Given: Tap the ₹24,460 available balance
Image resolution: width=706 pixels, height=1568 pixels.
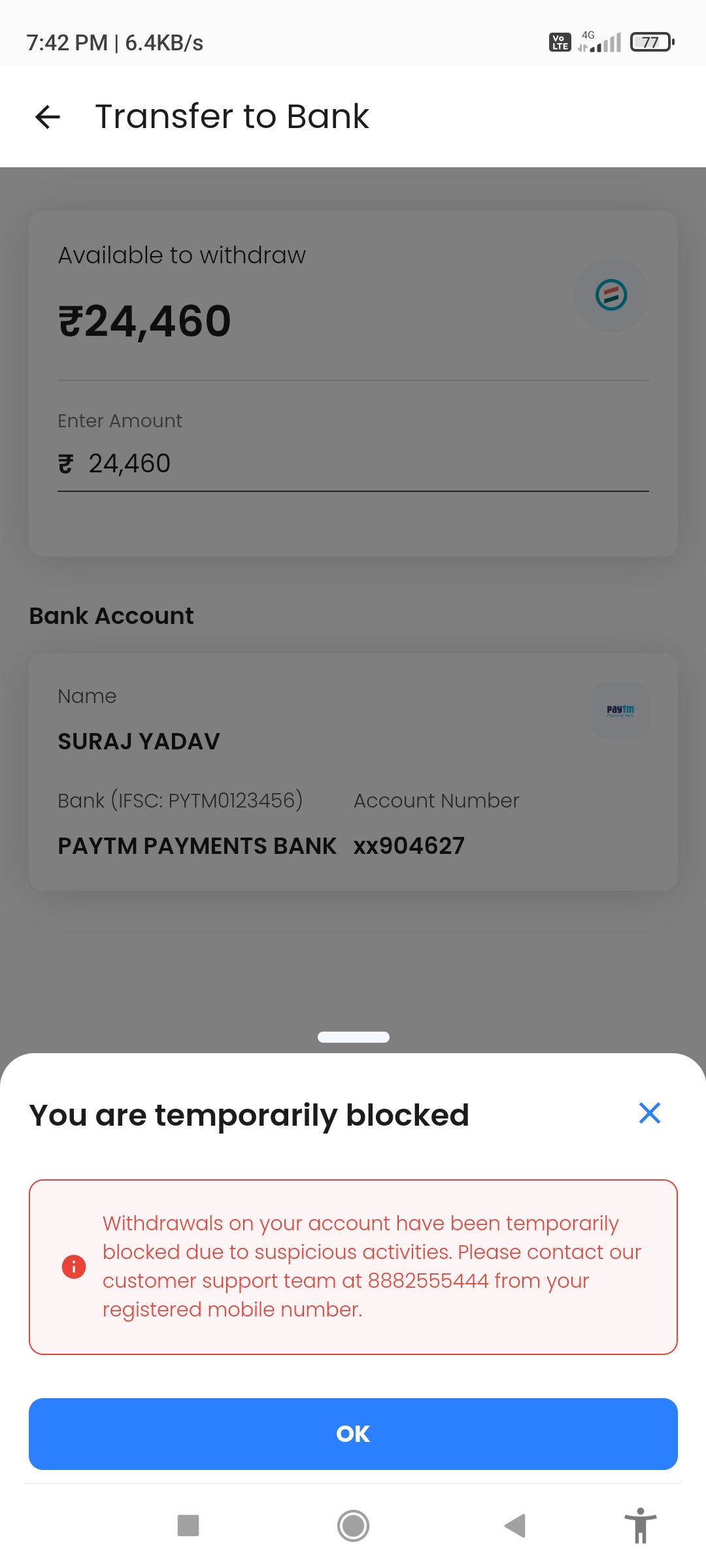Looking at the screenshot, I should point(144,321).
